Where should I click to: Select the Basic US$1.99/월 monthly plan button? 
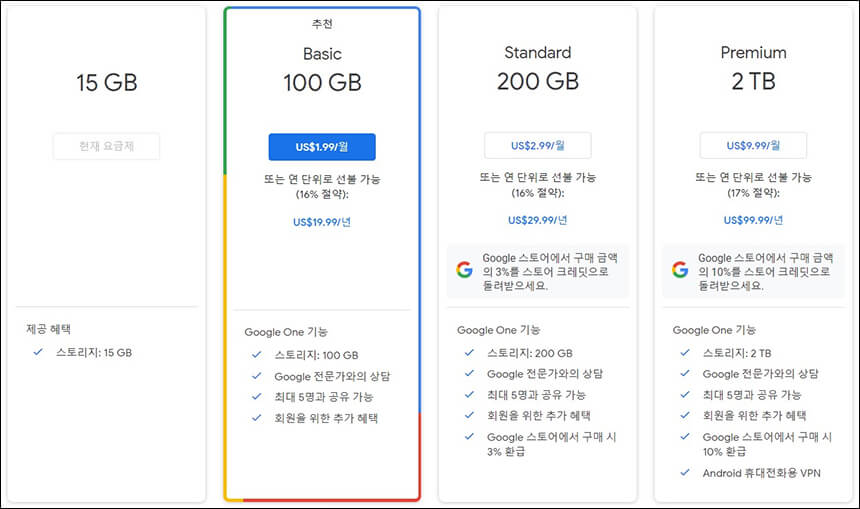(322, 147)
